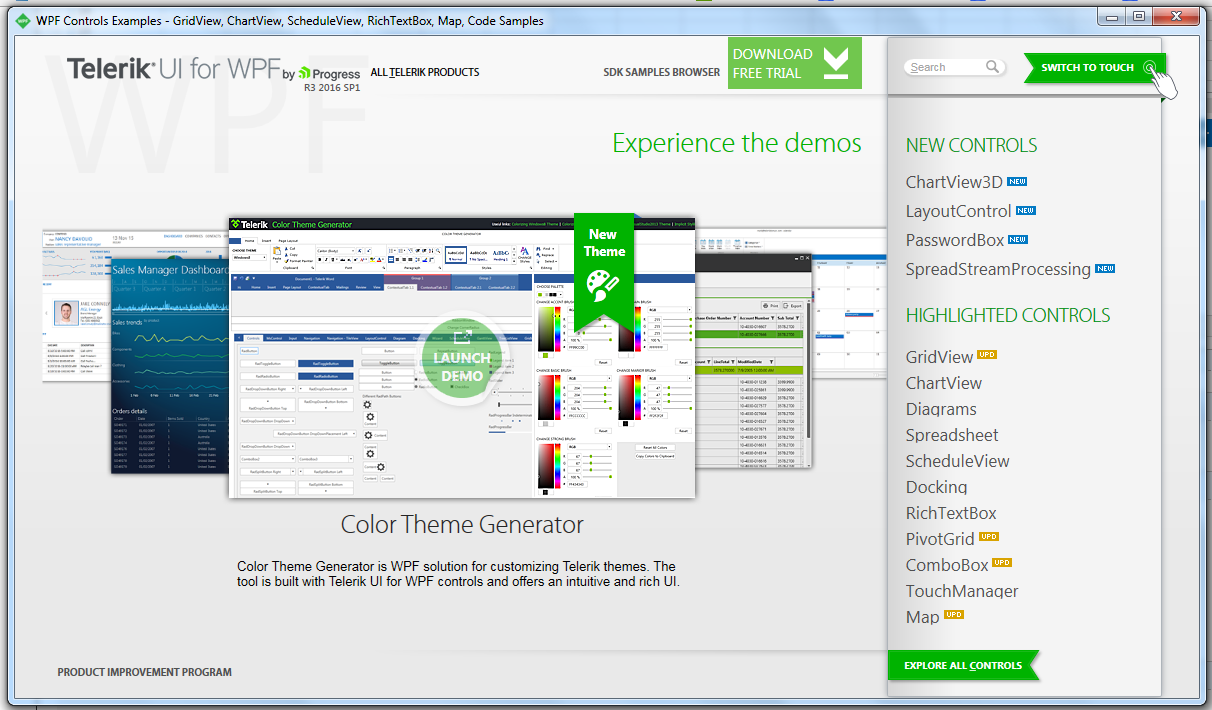The width and height of the screenshot is (1212, 710).
Task: Click Switch to Touch button
Action: (x=1094, y=68)
